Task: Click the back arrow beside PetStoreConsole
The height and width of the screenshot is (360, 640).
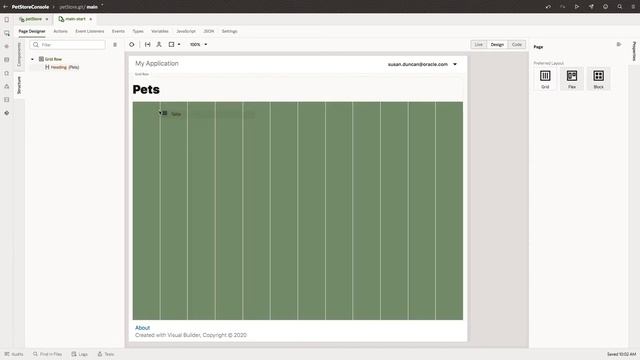Action: (x=5, y=7)
